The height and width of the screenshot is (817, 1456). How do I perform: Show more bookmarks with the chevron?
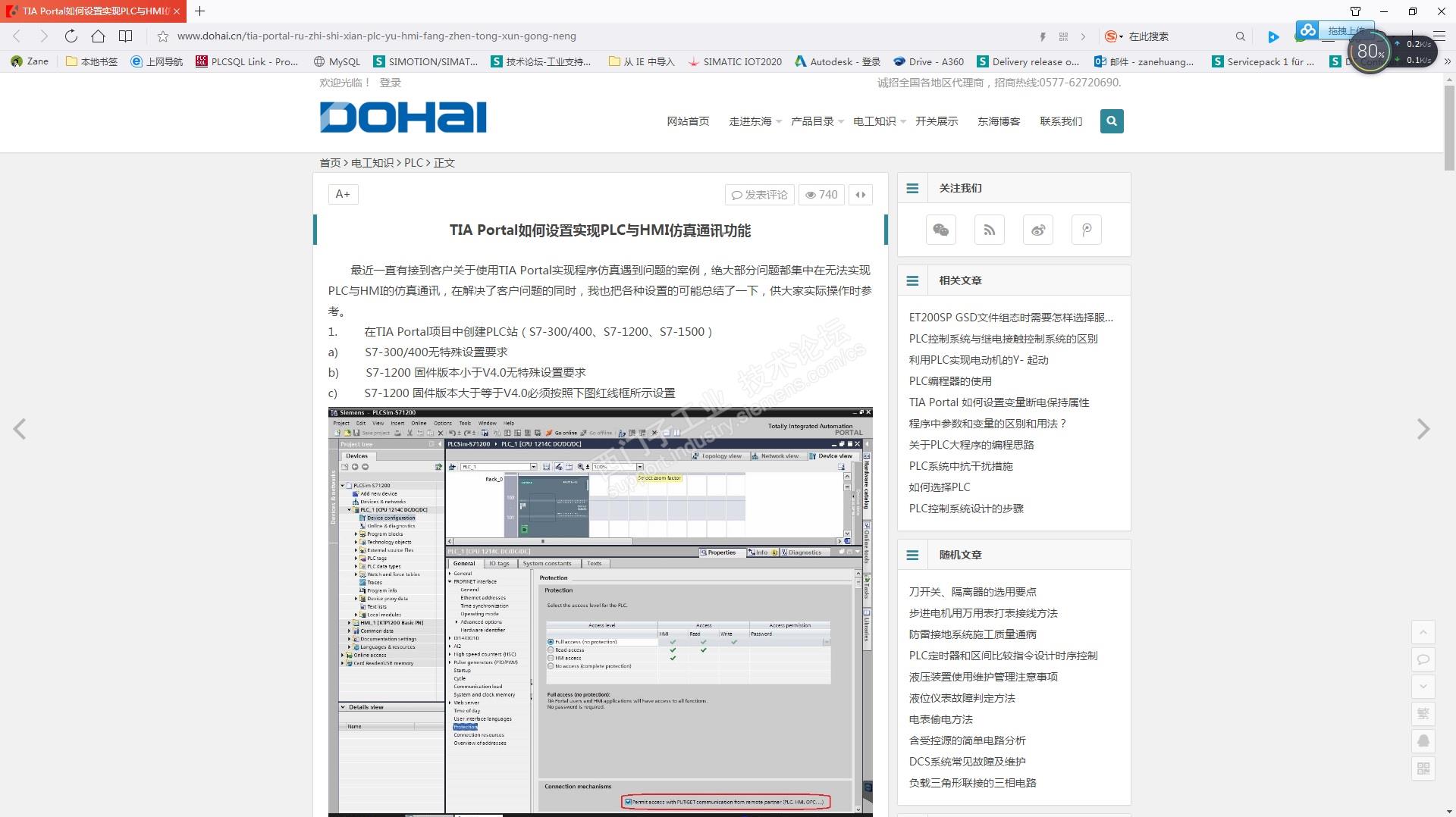(x=1448, y=61)
